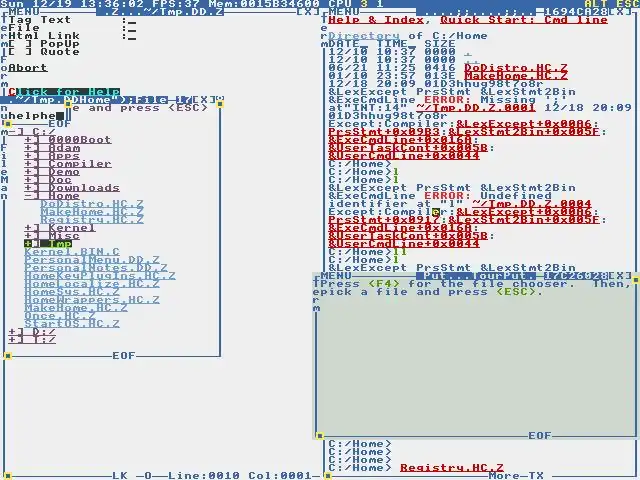
Task: Select DoDistro.HC.Z in the file tree
Action: coord(92,204)
